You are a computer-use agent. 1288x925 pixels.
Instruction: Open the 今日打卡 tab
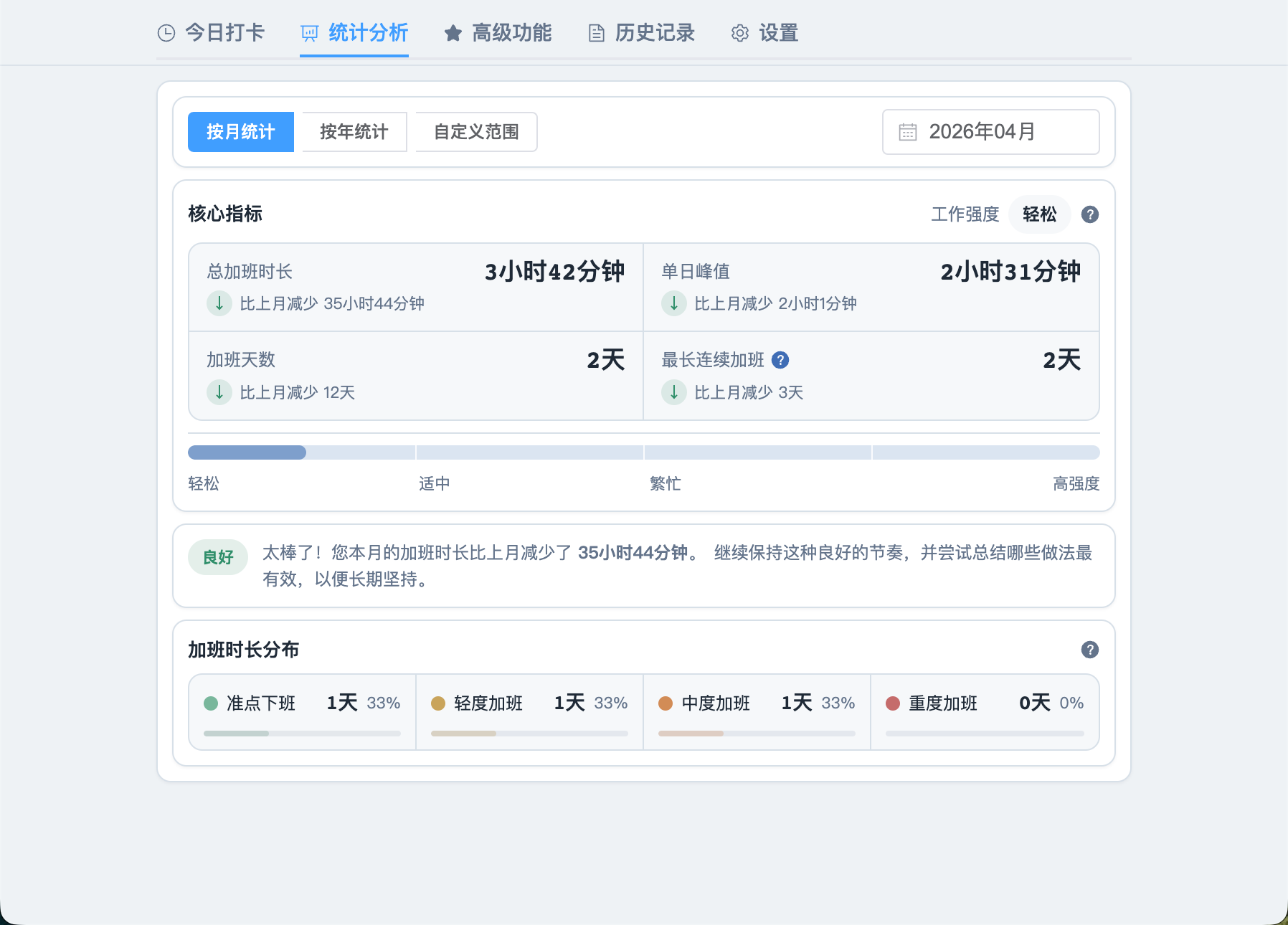(x=211, y=33)
